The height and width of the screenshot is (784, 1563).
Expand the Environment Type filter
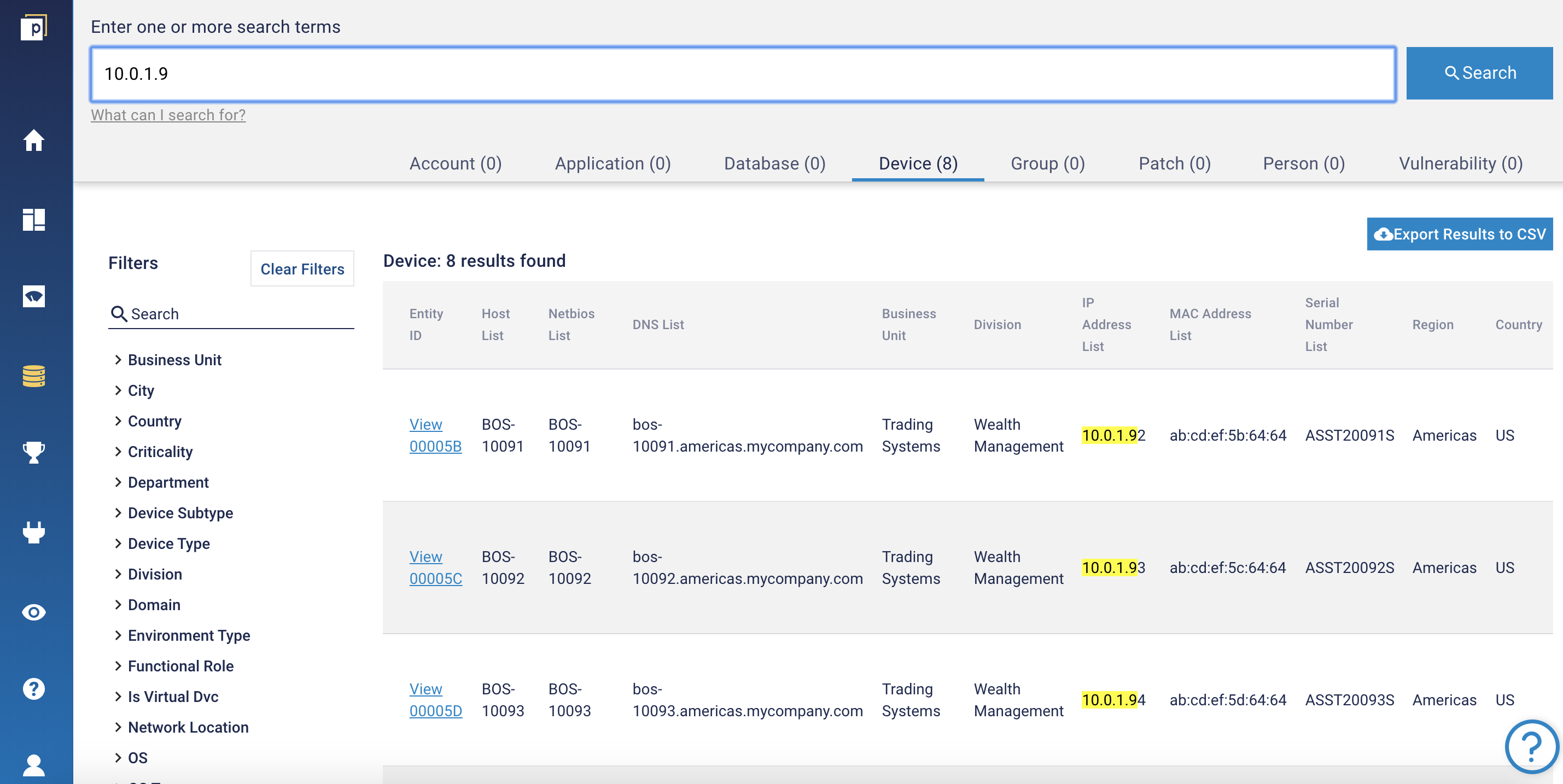pos(182,635)
